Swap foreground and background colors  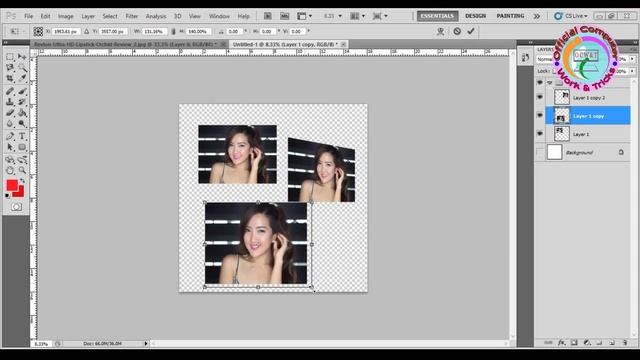coord(22,180)
